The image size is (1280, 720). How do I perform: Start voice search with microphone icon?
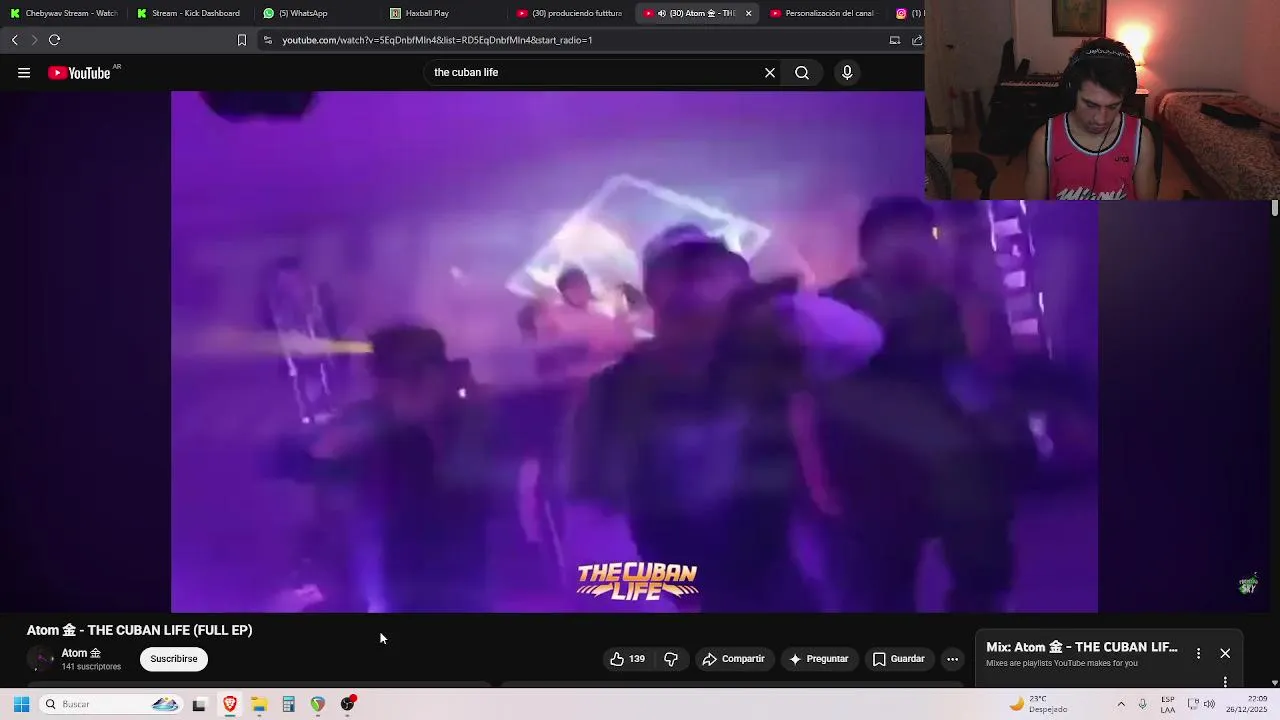click(847, 73)
